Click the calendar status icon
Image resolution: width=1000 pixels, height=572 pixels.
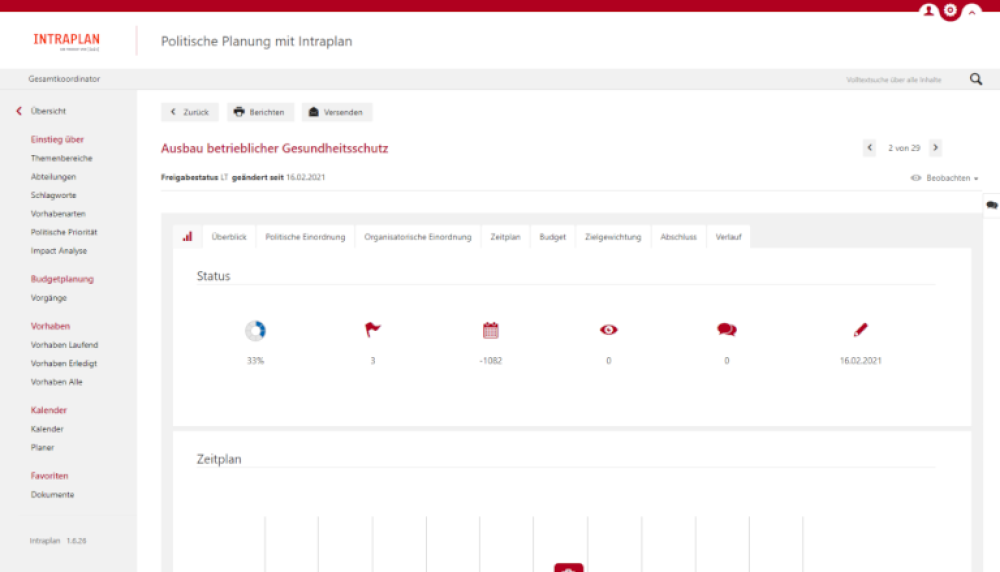click(490, 330)
